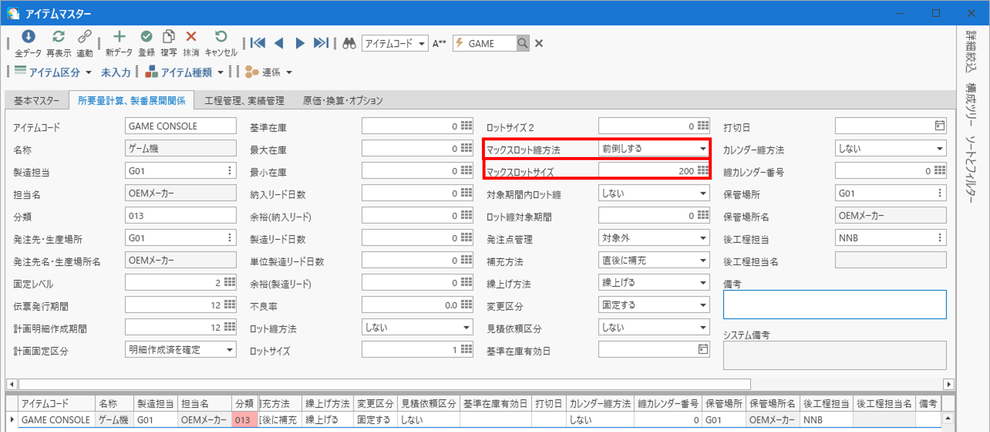Viewport: 990px width, 432px height.
Task: Click the magnifier icon in GAME search box
Action: pyautogui.click(x=523, y=43)
